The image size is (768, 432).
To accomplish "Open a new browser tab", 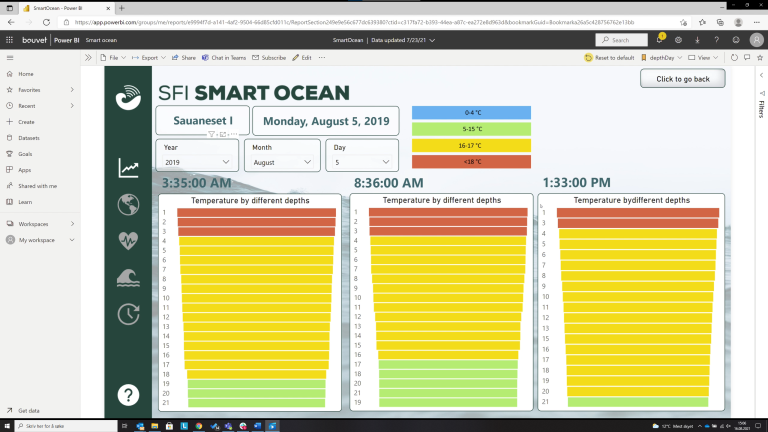I will tap(122, 8).
